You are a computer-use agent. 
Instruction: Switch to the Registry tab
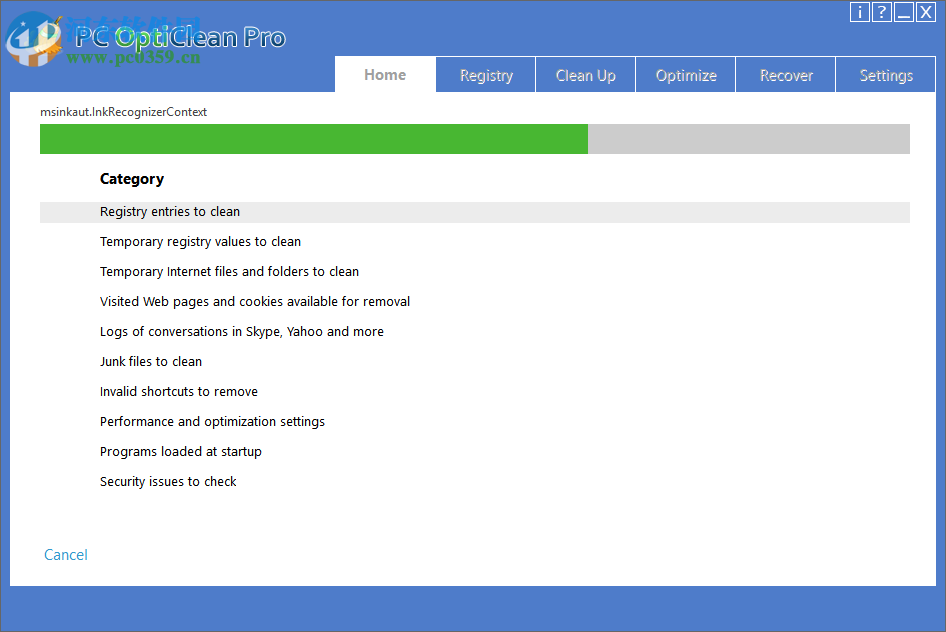tap(485, 74)
